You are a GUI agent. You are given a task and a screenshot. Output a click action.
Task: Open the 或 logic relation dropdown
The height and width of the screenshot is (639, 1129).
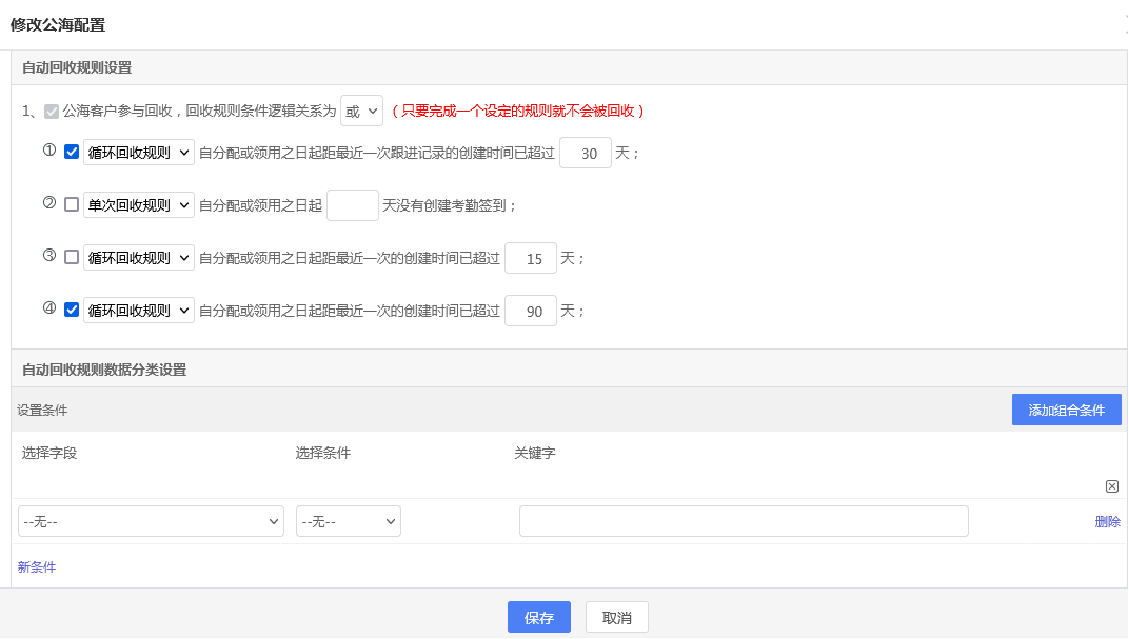361,111
